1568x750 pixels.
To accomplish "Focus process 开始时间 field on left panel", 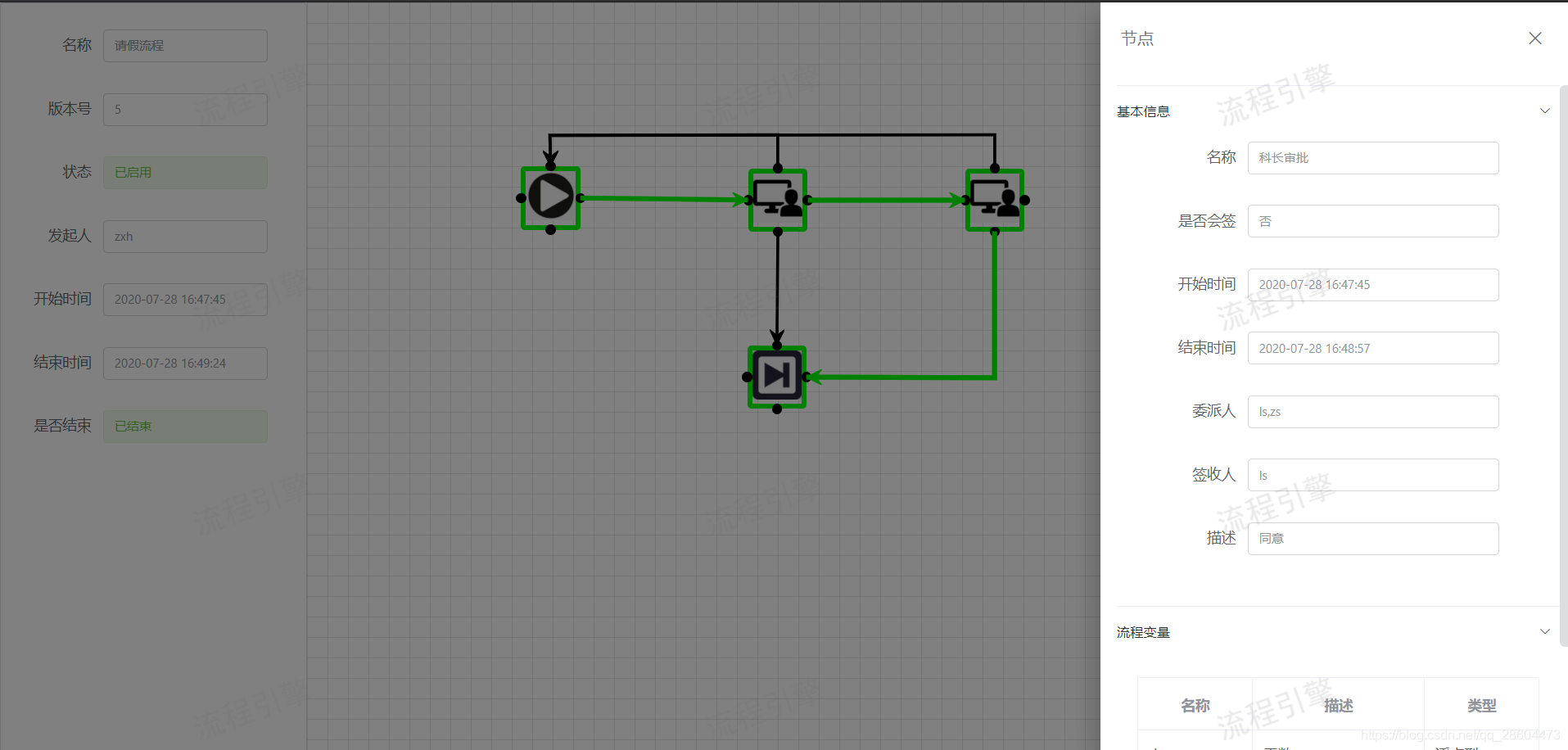I will coord(185,300).
